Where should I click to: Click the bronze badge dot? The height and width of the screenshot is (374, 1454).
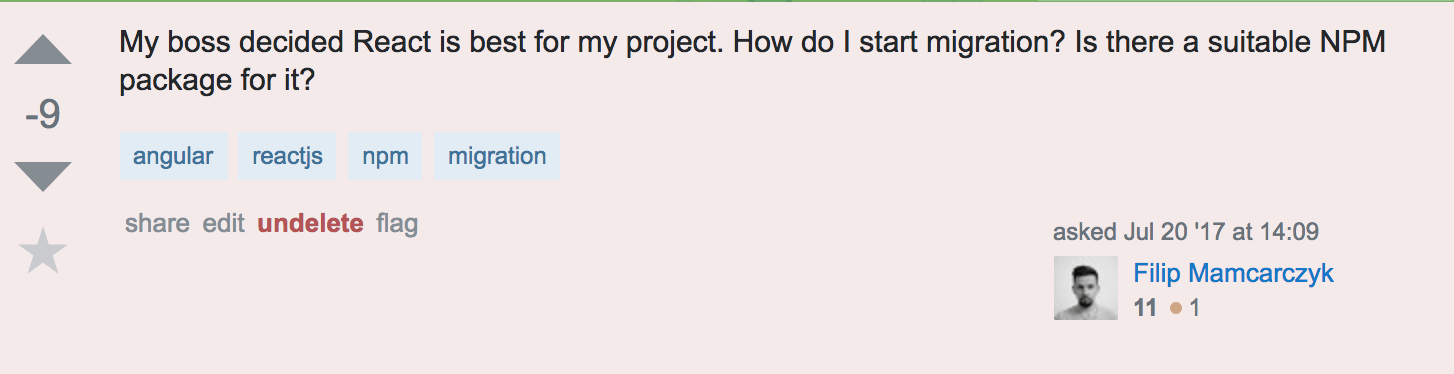click(x=1176, y=309)
